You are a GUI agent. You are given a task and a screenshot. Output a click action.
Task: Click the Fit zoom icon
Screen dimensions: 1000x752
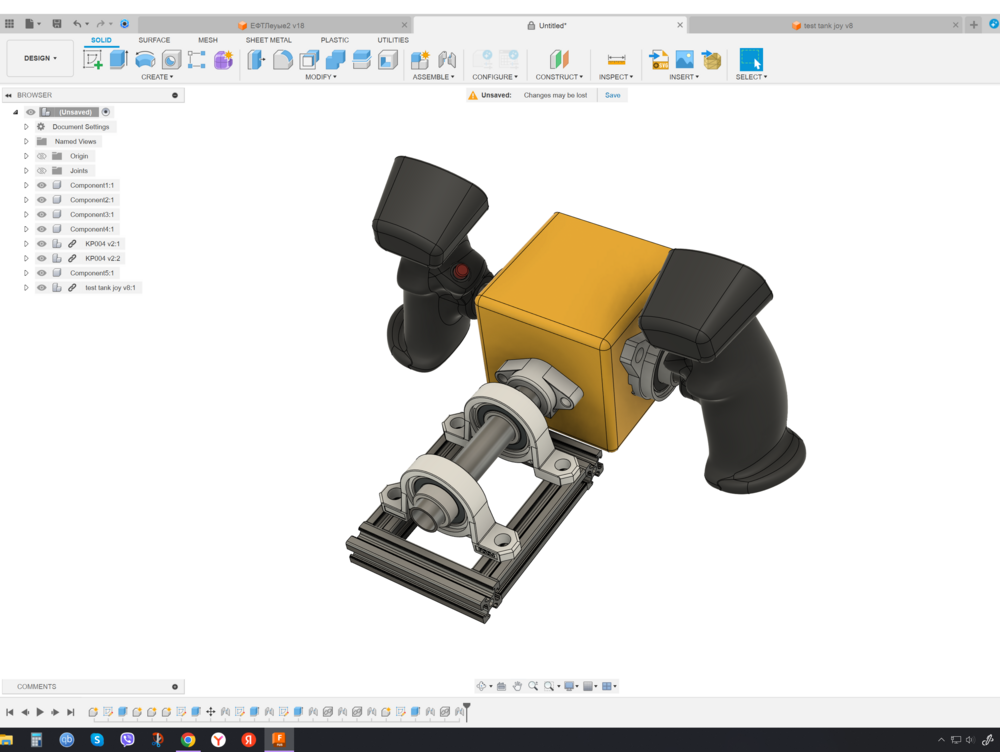click(x=548, y=686)
